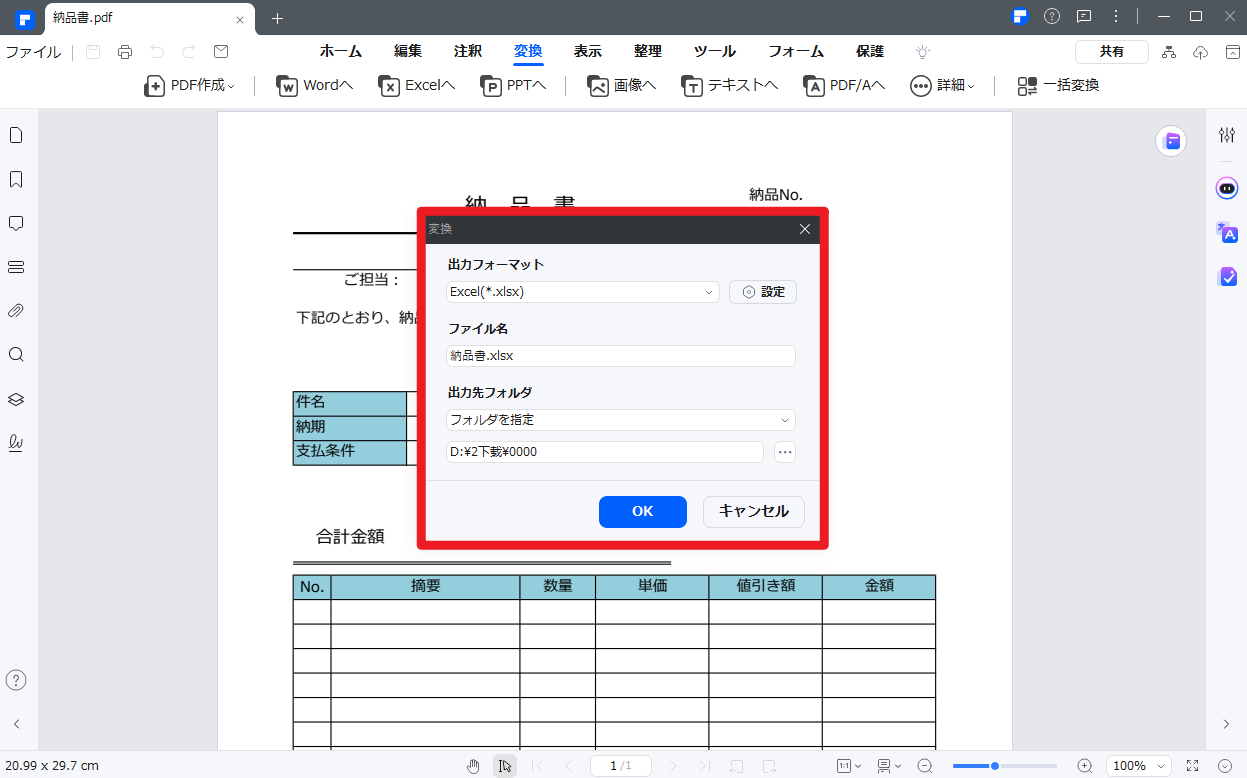Click 設定 button in dialog
This screenshot has height=778, width=1247.
click(x=763, y=292)
